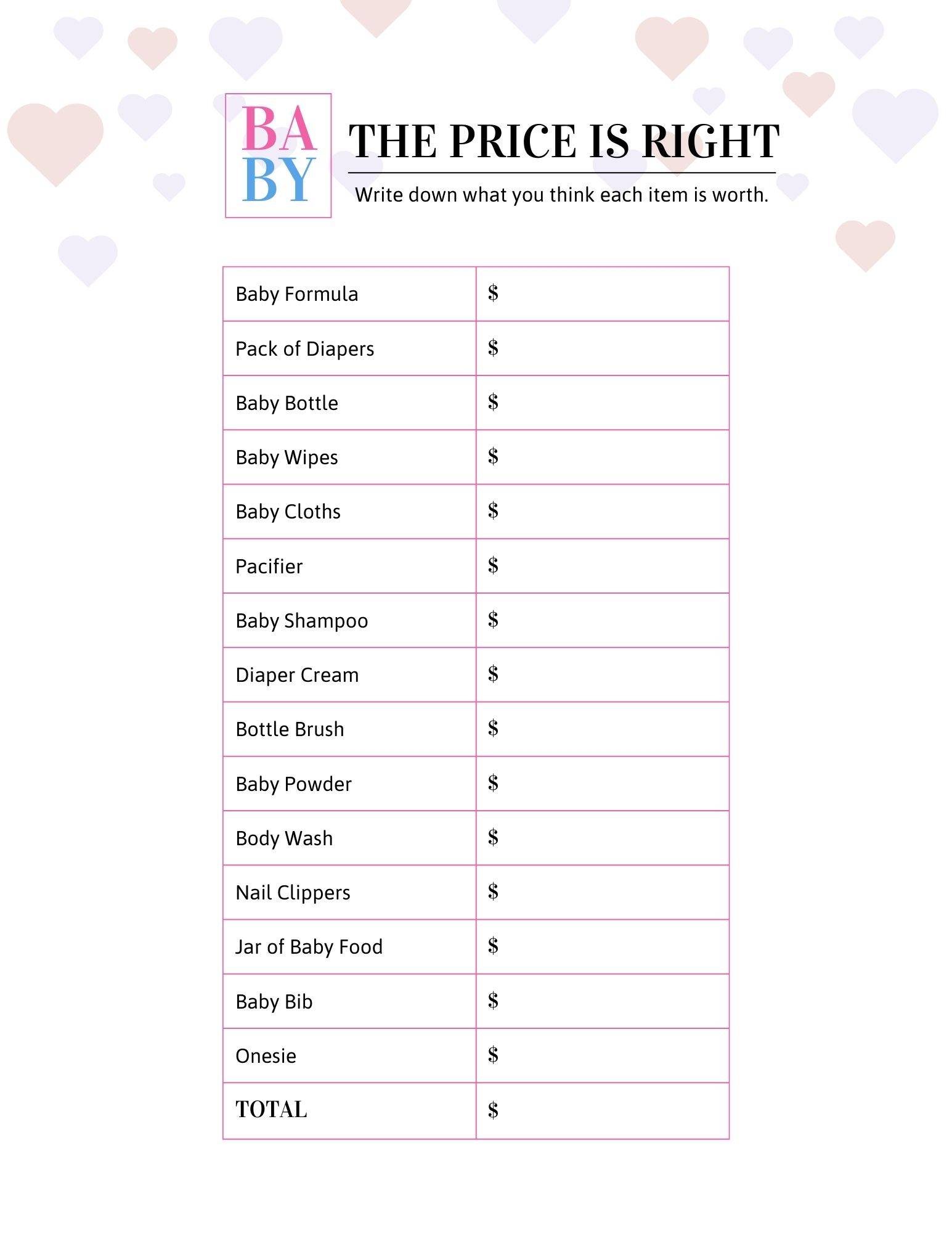Click the dollar sign next to Baby Shampoo
The height and width of the screenshot is (1233, 952).
(x=493, y=619)
